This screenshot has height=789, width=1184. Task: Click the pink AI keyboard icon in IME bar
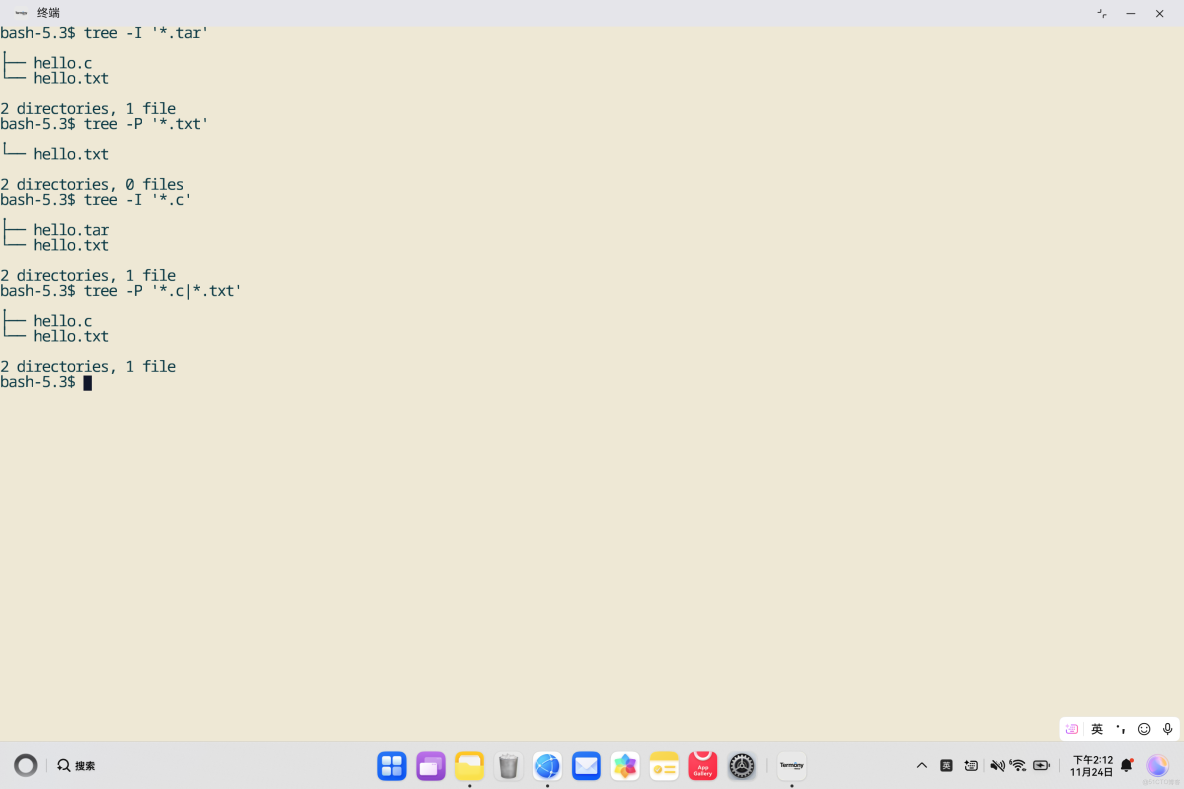(x=1071, y=729)
